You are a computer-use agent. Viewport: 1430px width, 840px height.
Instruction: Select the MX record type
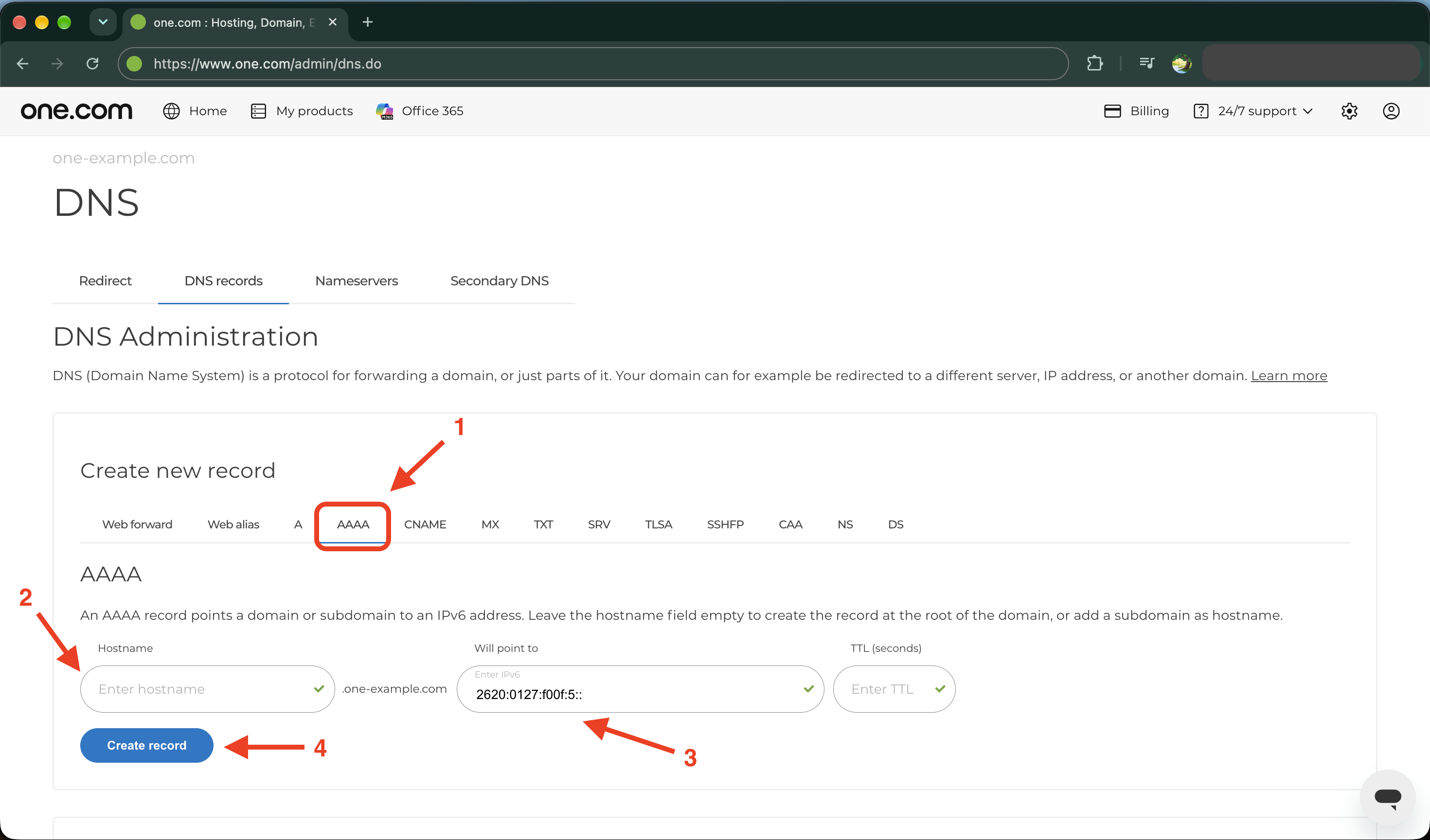coord(490,524)
